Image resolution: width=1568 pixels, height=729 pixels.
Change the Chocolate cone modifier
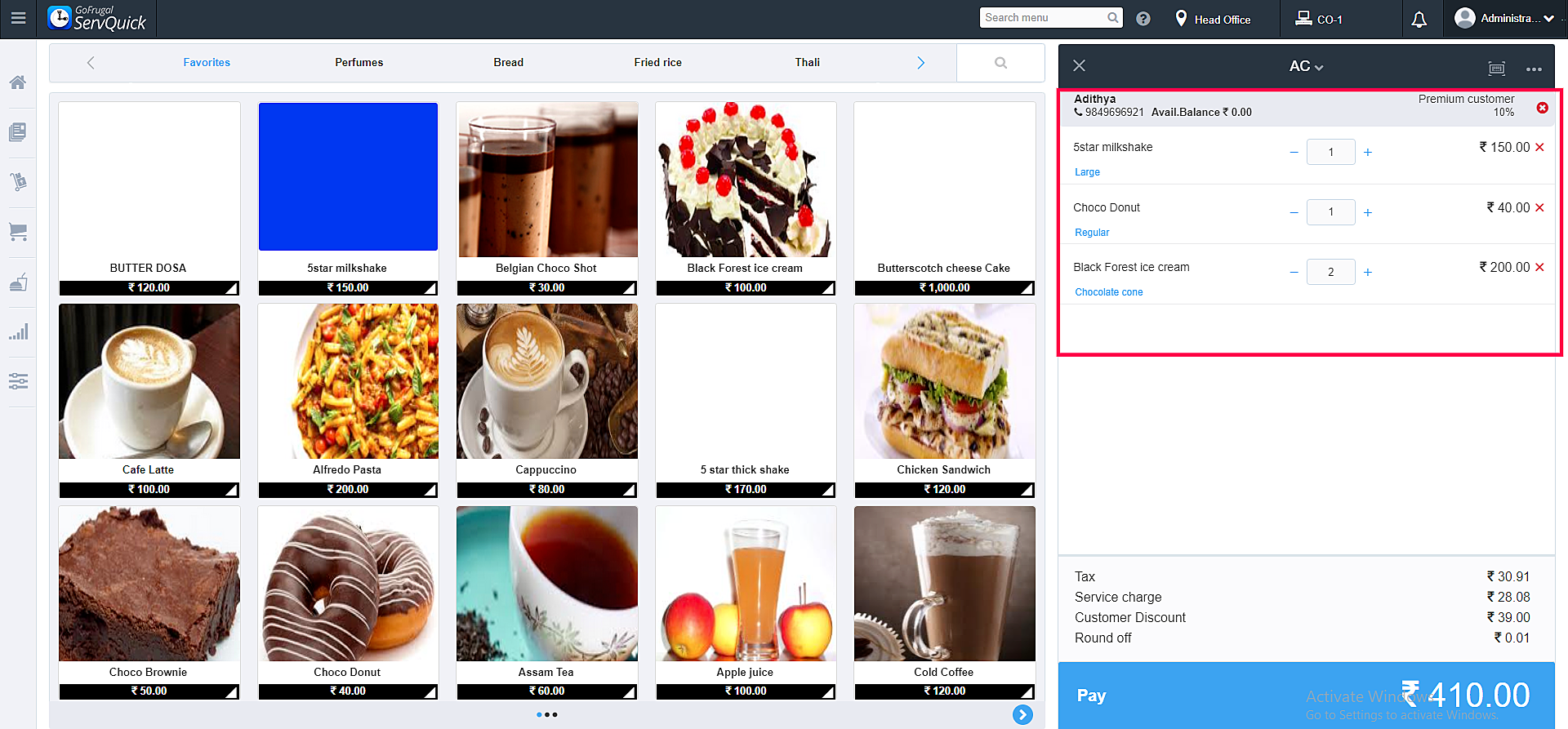click(x=1109, y=292)
